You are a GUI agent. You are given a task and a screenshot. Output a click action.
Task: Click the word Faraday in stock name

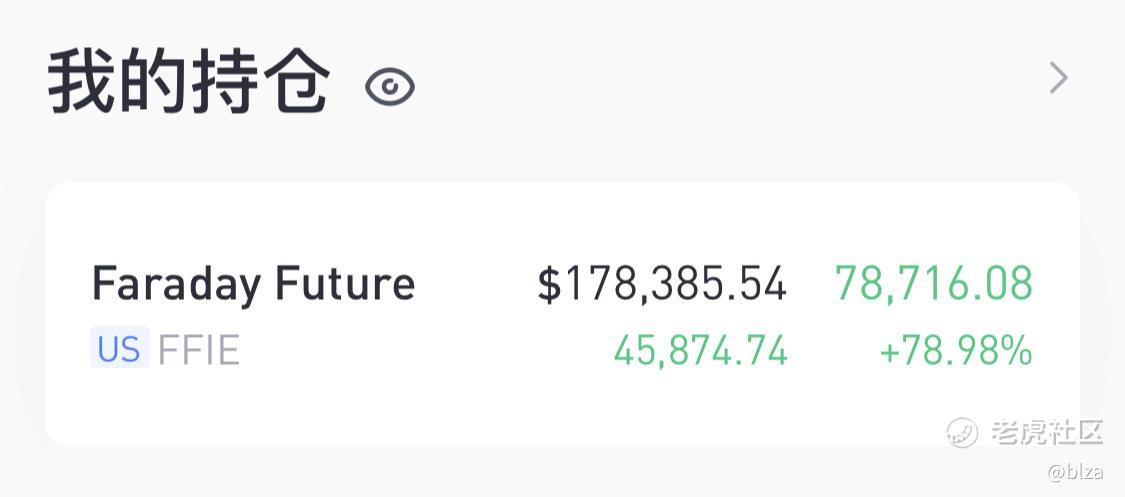coord(176,286)
